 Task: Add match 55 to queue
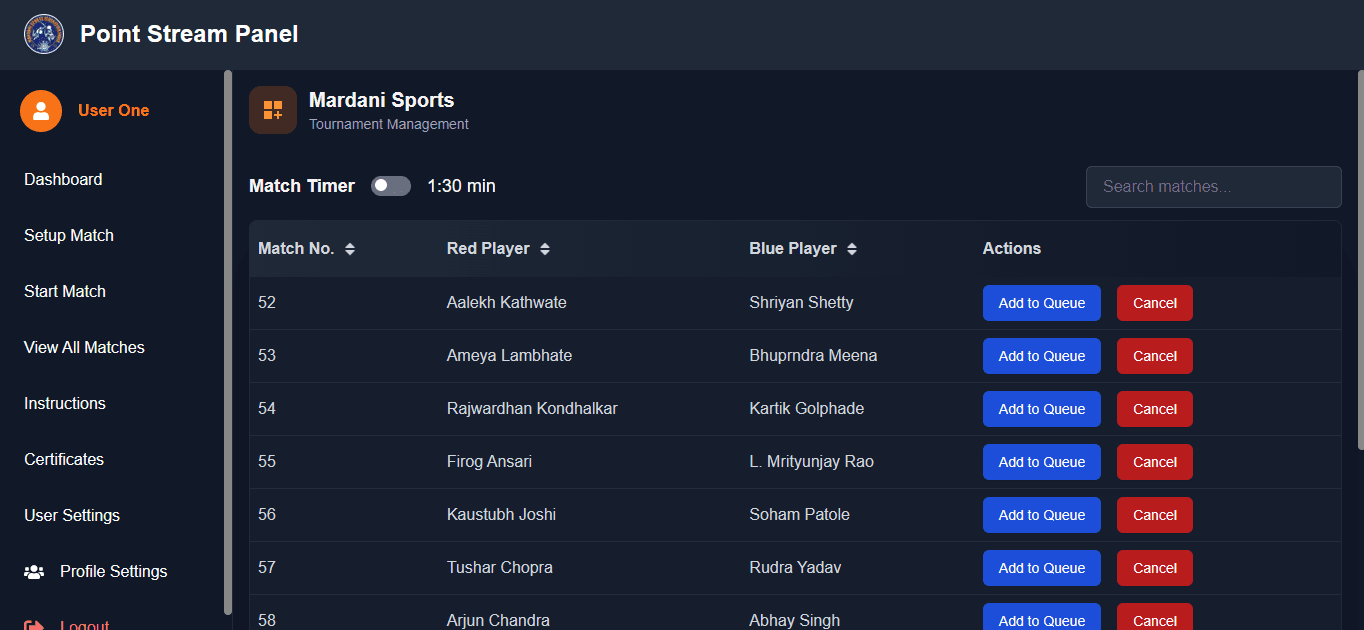click(1042, 462)
